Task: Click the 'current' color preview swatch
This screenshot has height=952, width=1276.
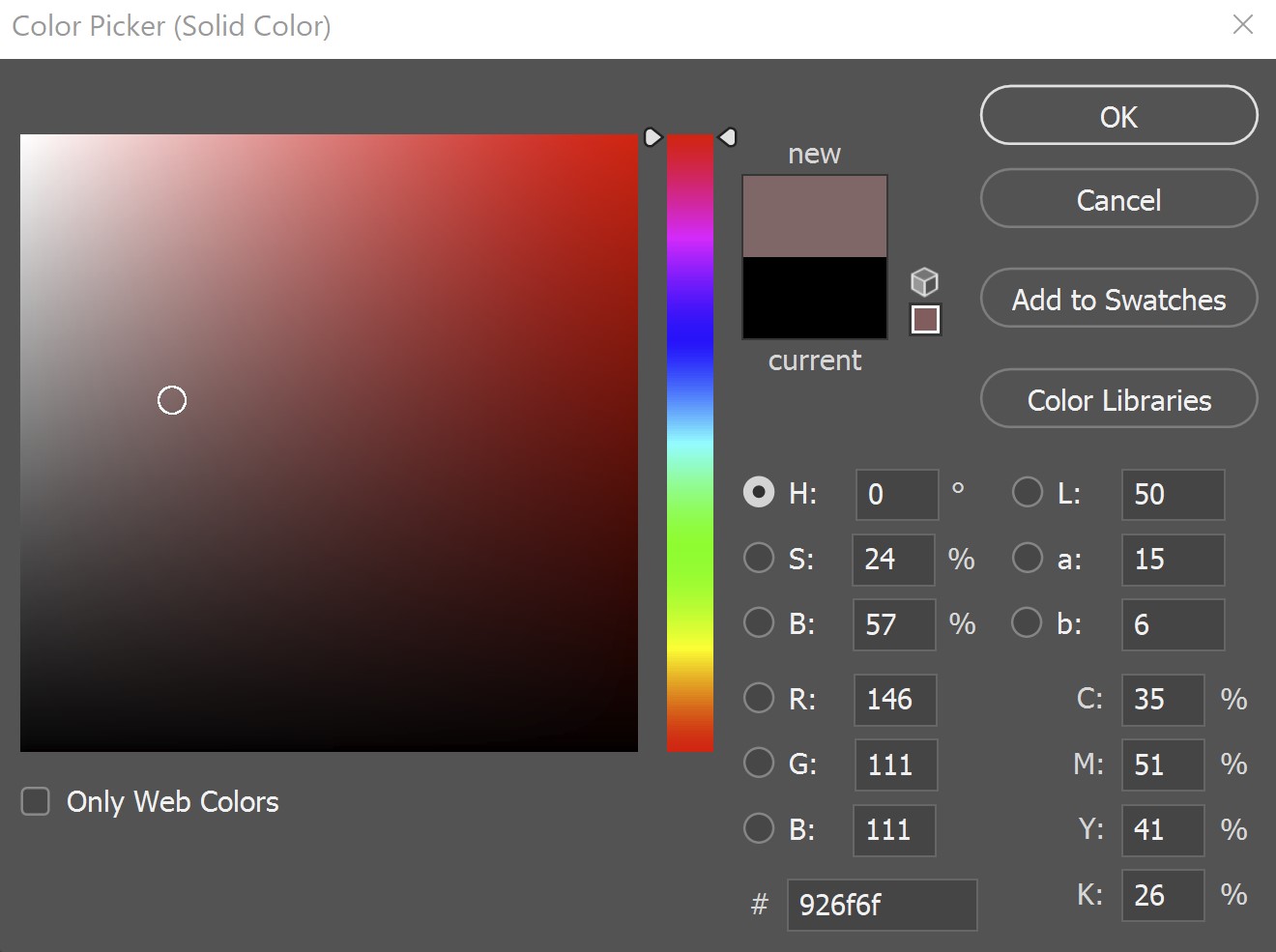Action: (814, 300)
